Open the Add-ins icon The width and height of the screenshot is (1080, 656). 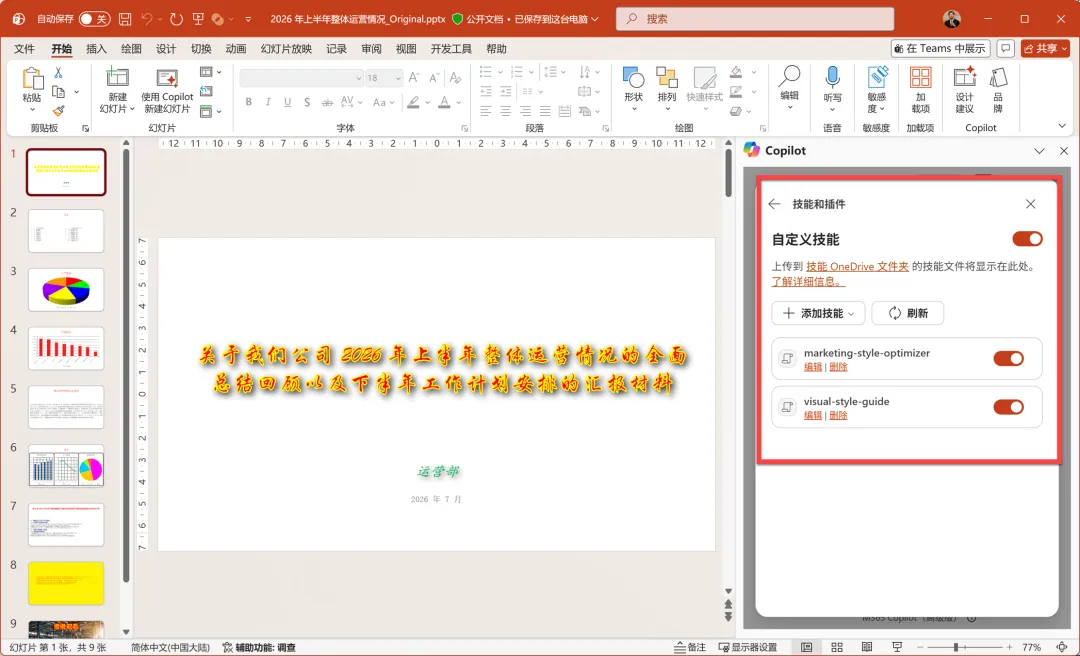pos(920,77)
